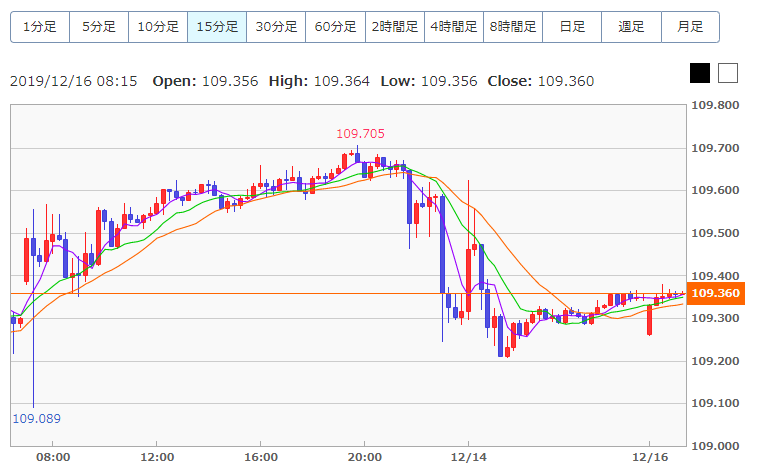Select the 4時間足 tab

click(x=454, y=27)
